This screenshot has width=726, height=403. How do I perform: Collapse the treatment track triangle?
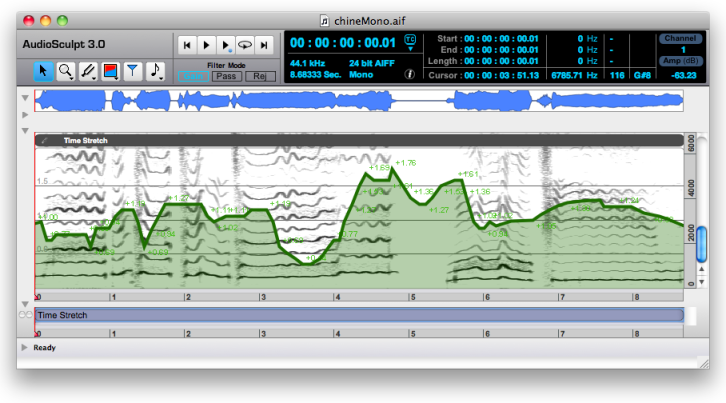click(25, 304)
